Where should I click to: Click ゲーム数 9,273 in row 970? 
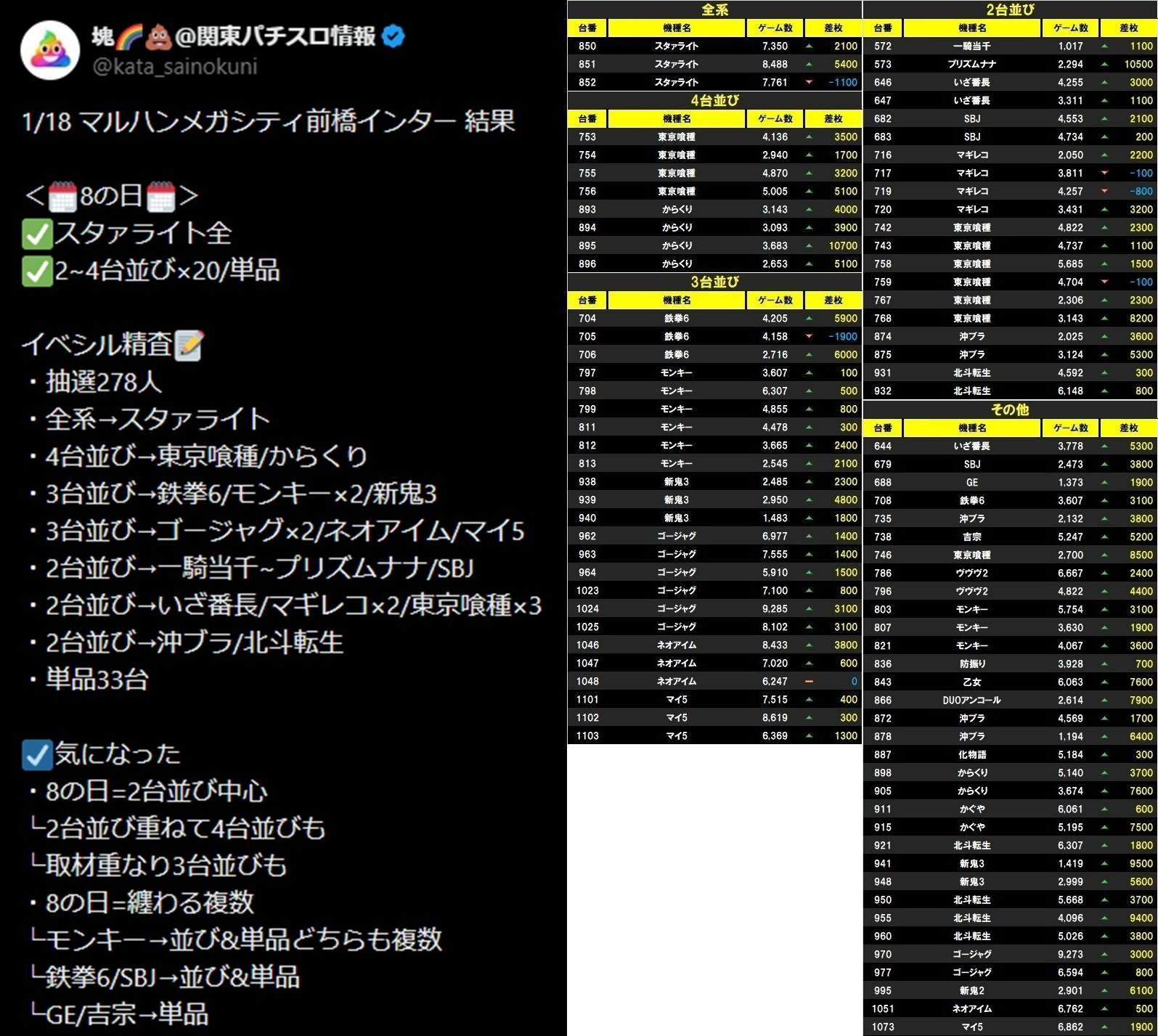1070,954
